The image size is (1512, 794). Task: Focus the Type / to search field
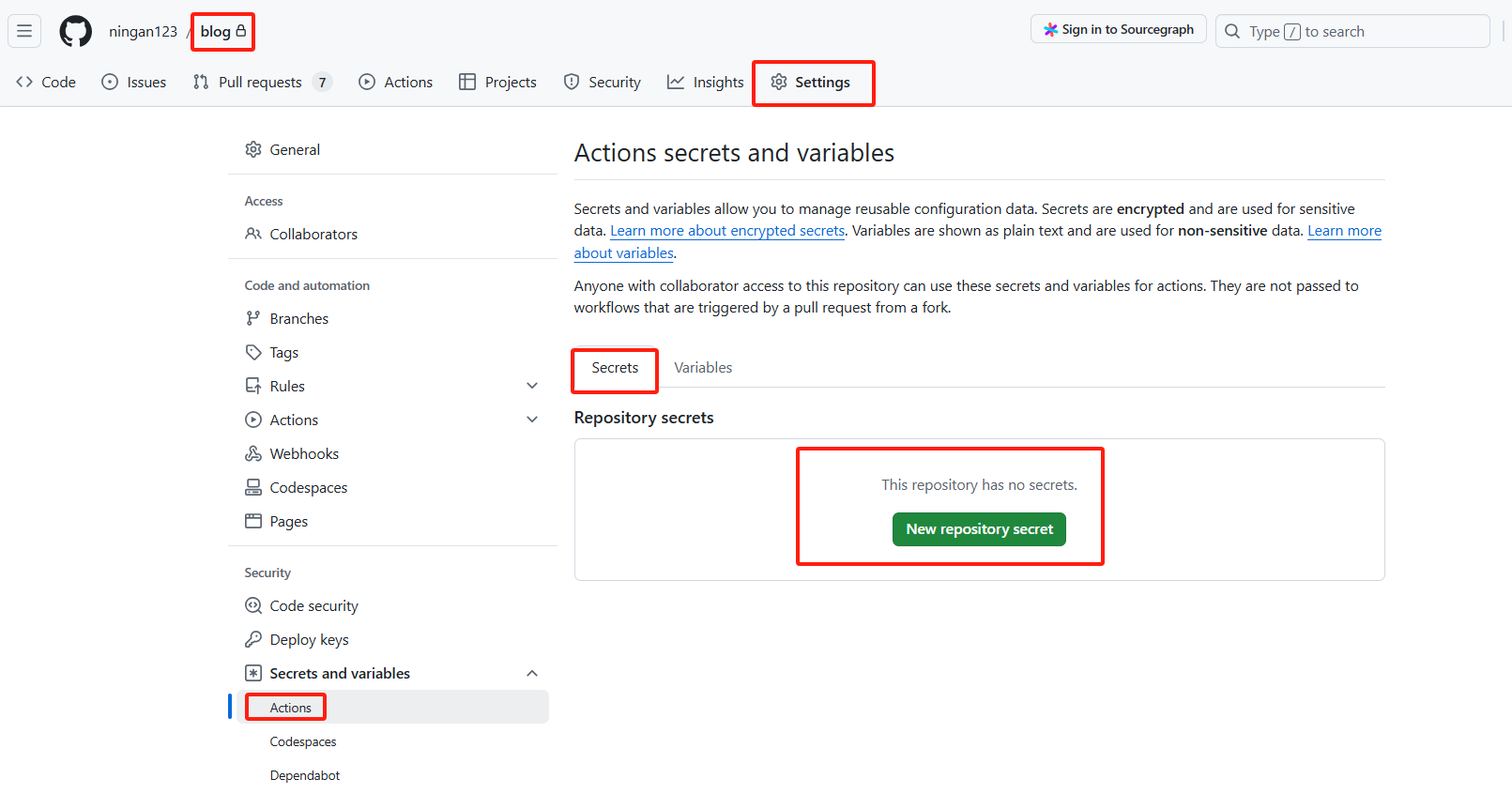1352,31
